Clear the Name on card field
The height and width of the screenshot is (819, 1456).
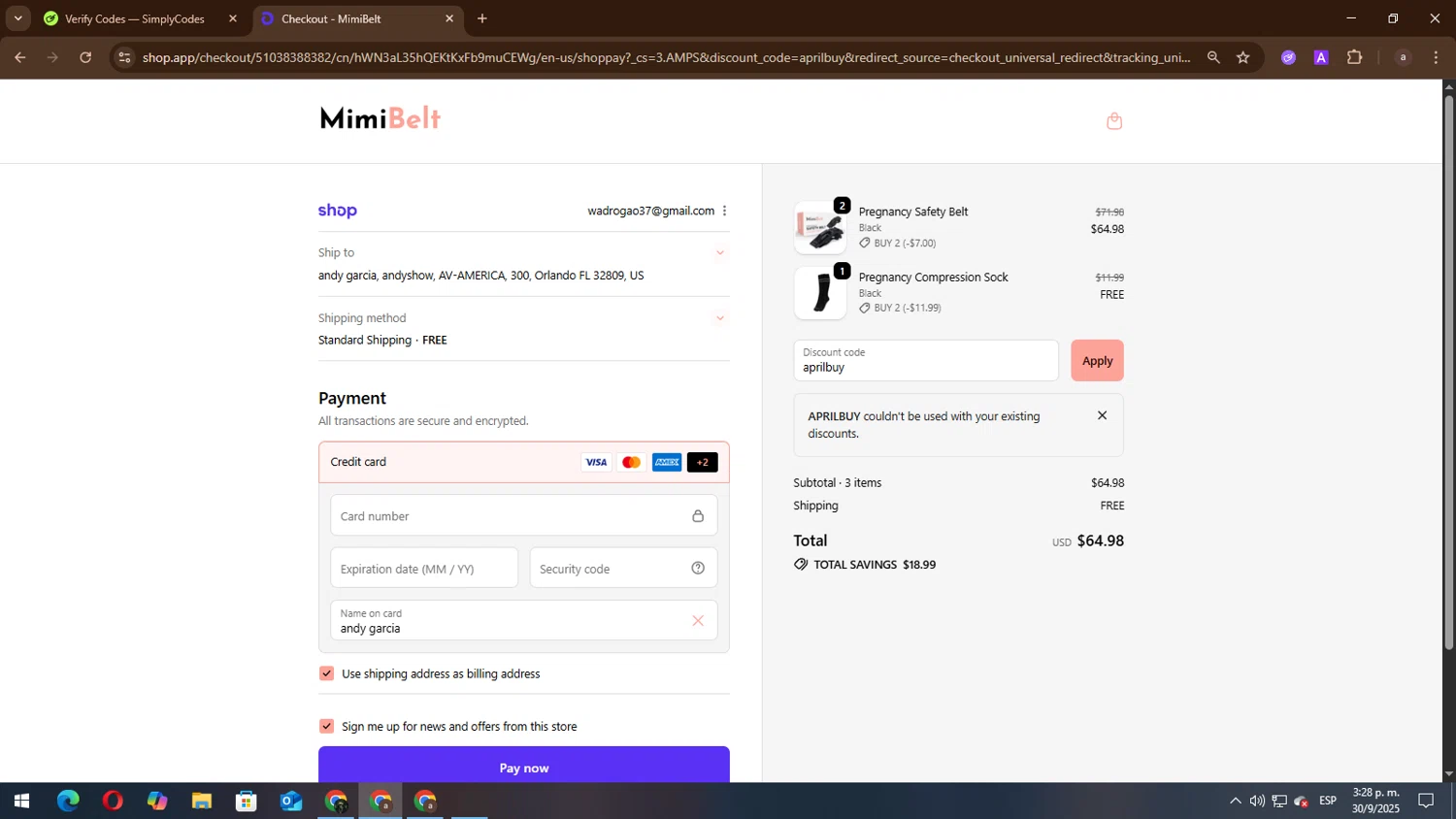698,621
